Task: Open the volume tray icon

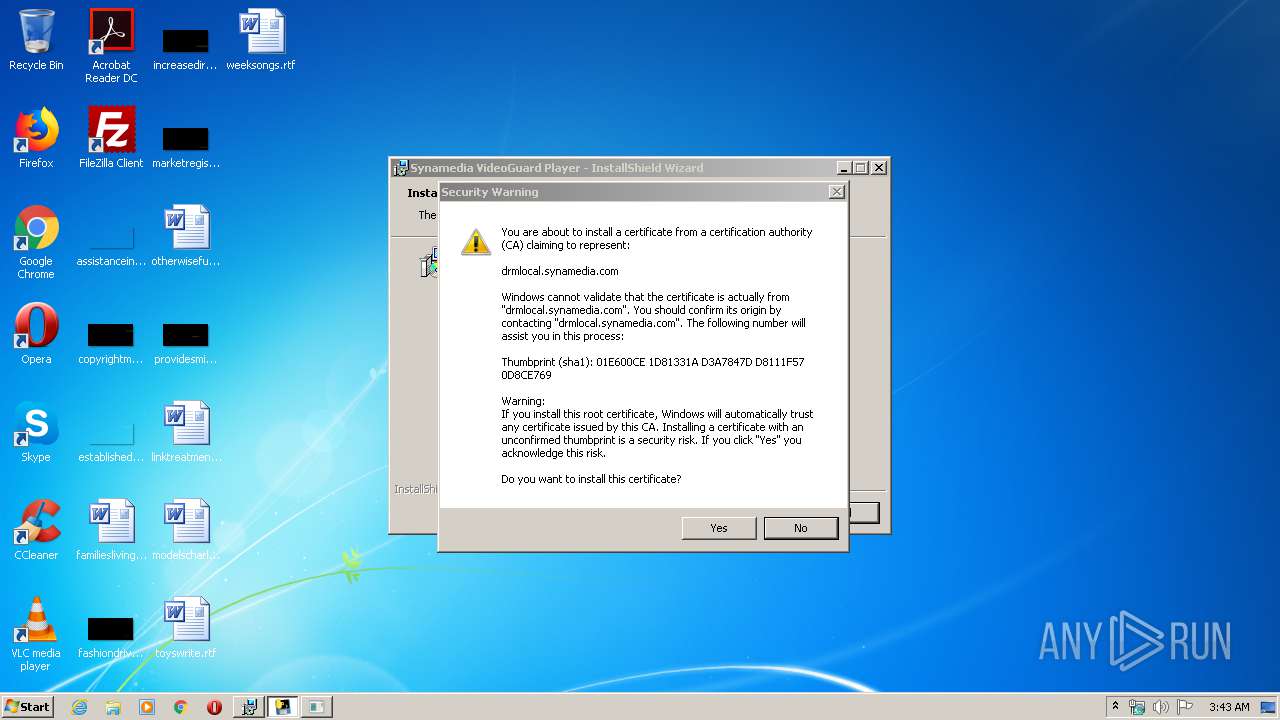Action: click(1161, 707)
